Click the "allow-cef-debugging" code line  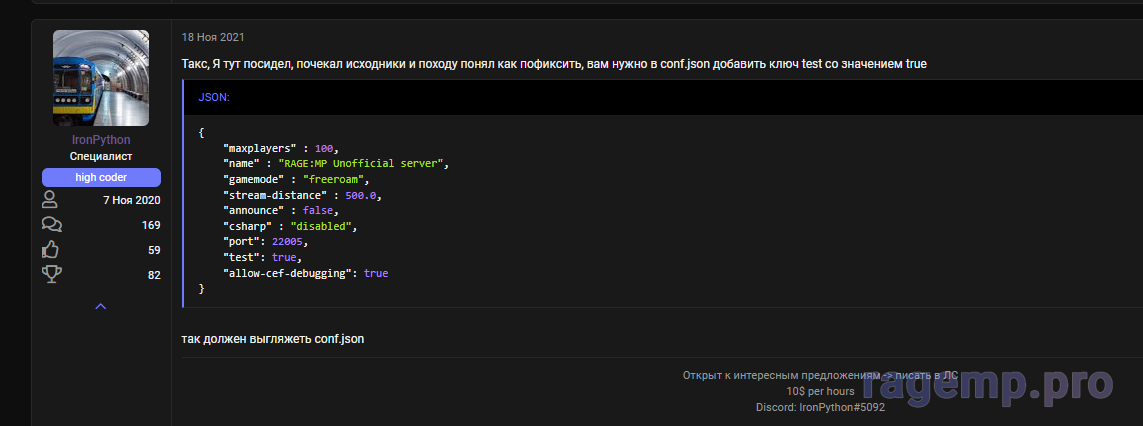click(305, 273)
